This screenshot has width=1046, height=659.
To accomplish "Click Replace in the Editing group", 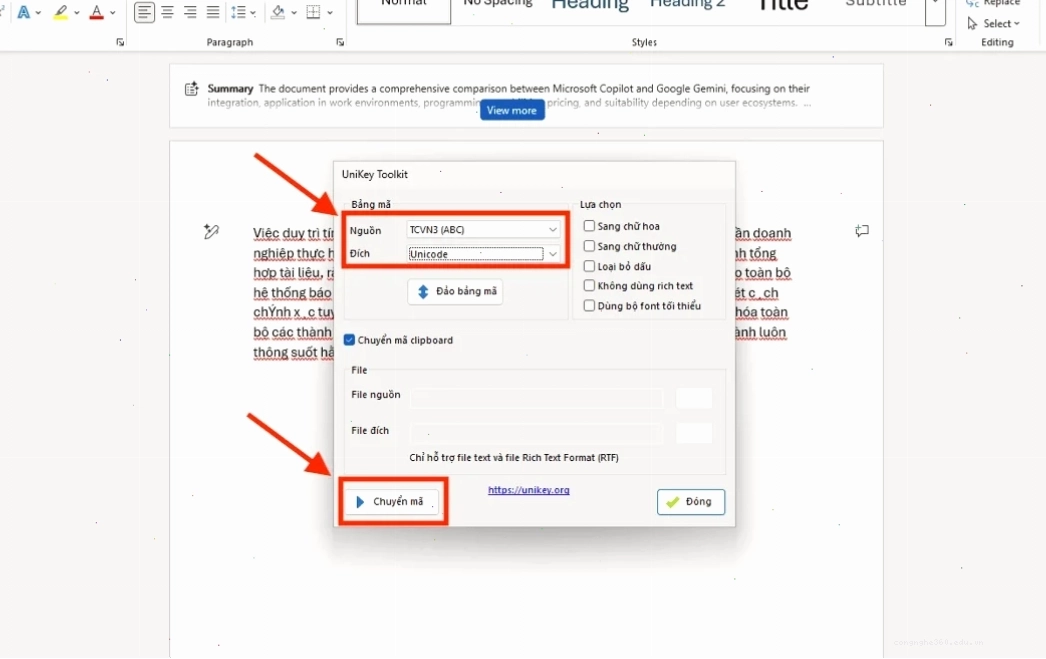I will [994, 3].
